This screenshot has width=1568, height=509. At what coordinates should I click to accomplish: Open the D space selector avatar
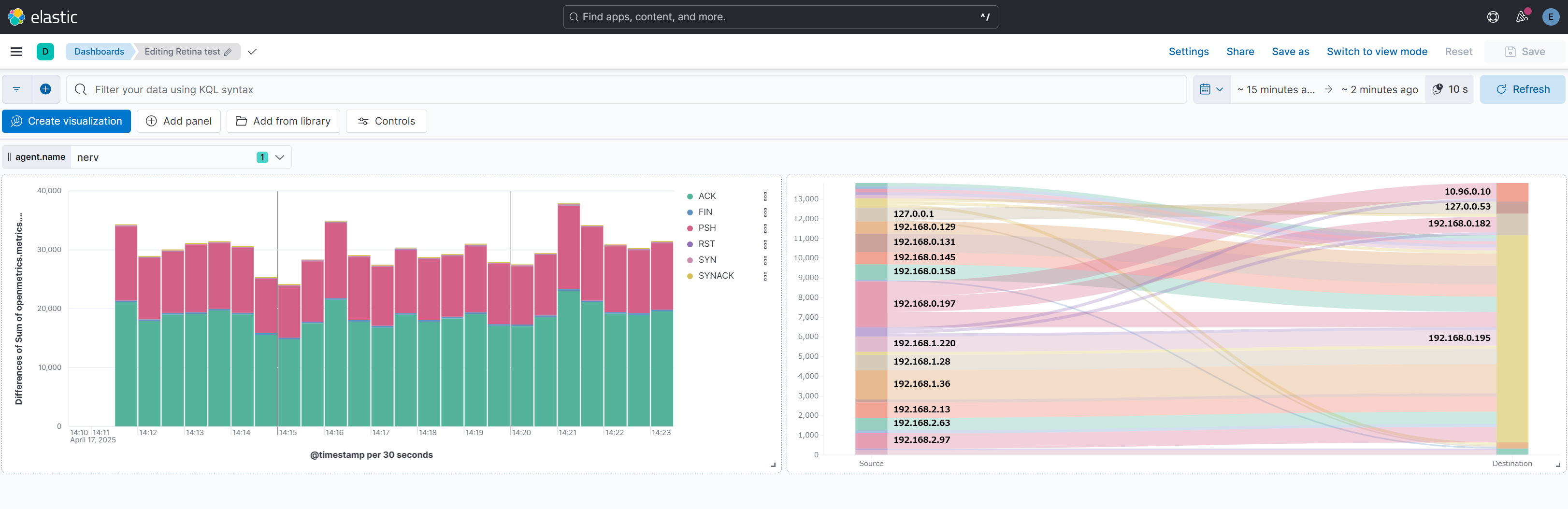pos(45,52)
